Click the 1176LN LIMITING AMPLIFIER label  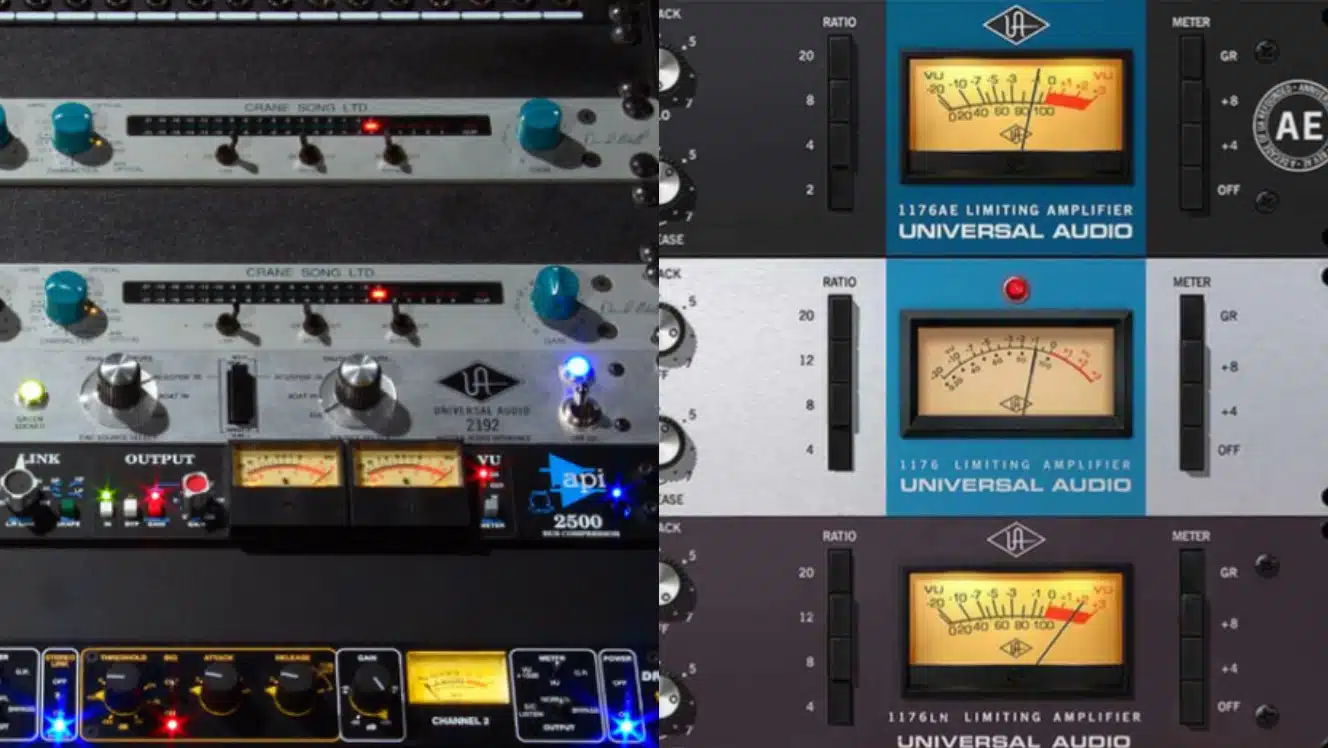[x=1016, y=717]
